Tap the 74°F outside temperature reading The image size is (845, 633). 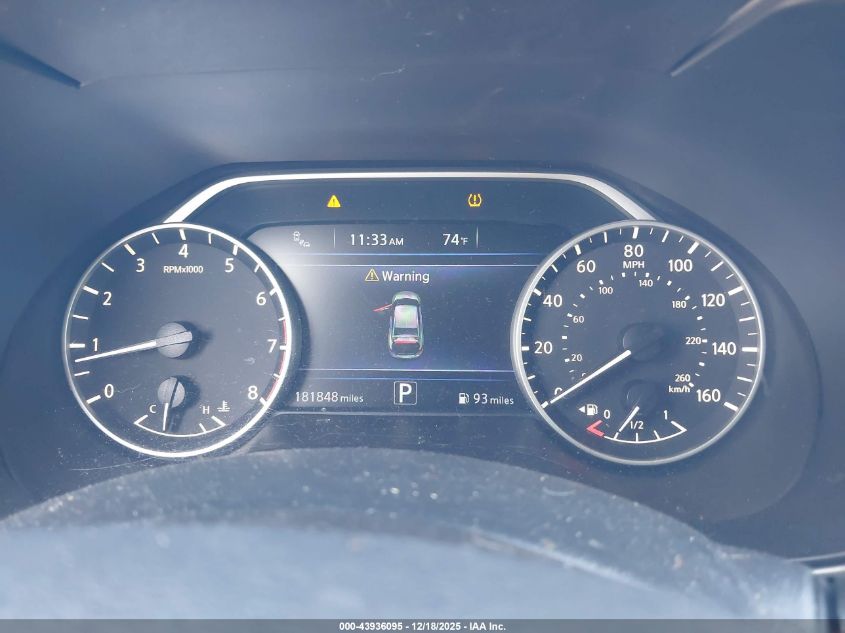tap(455, 240)
